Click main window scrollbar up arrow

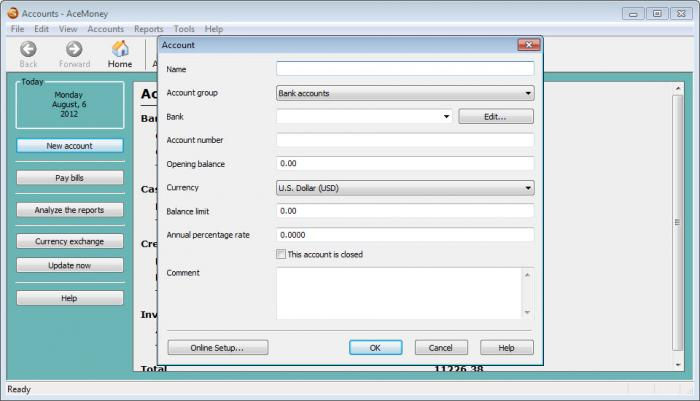point(678,88)
